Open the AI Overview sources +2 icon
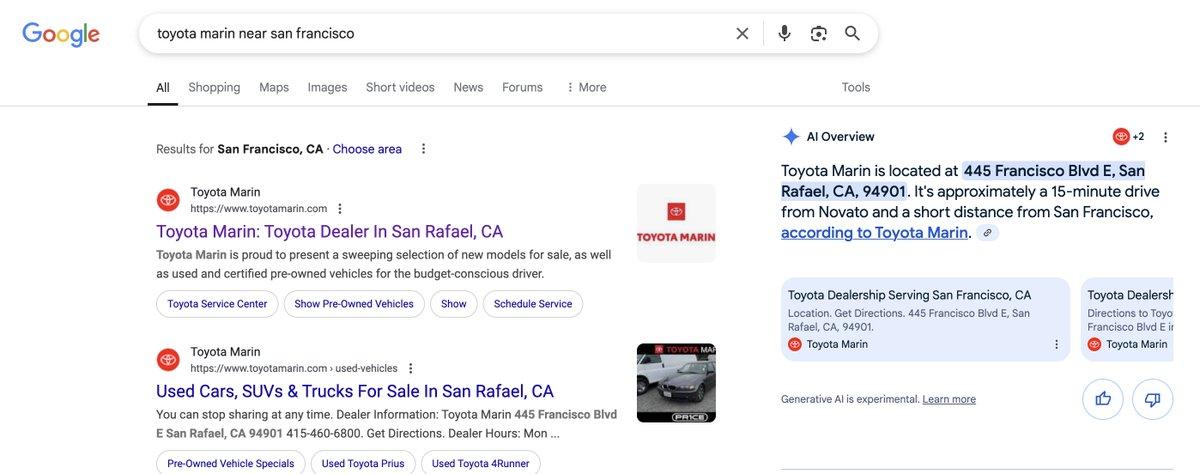 click(x=1128, y=137)
